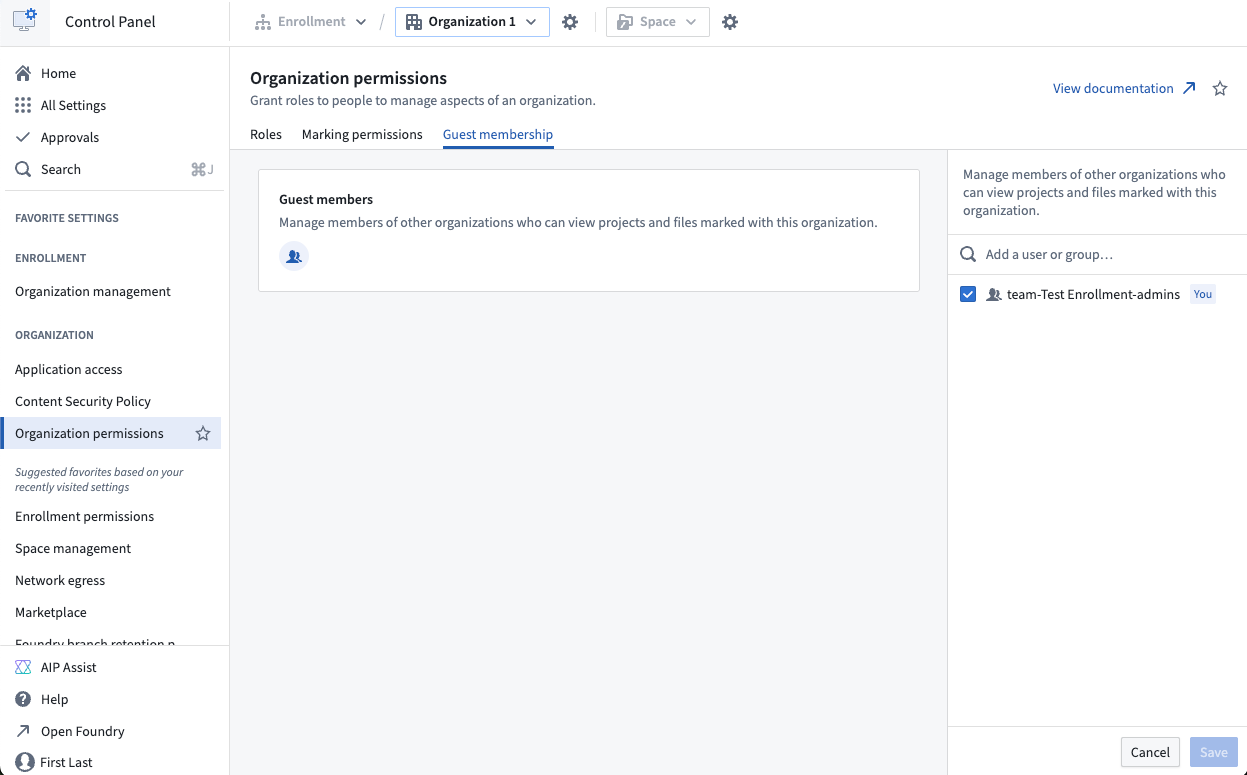Uncheck the team-Test Enrollment-admins checkbox
This screenshot has width=1247, height=775.
tap(968, 294)
